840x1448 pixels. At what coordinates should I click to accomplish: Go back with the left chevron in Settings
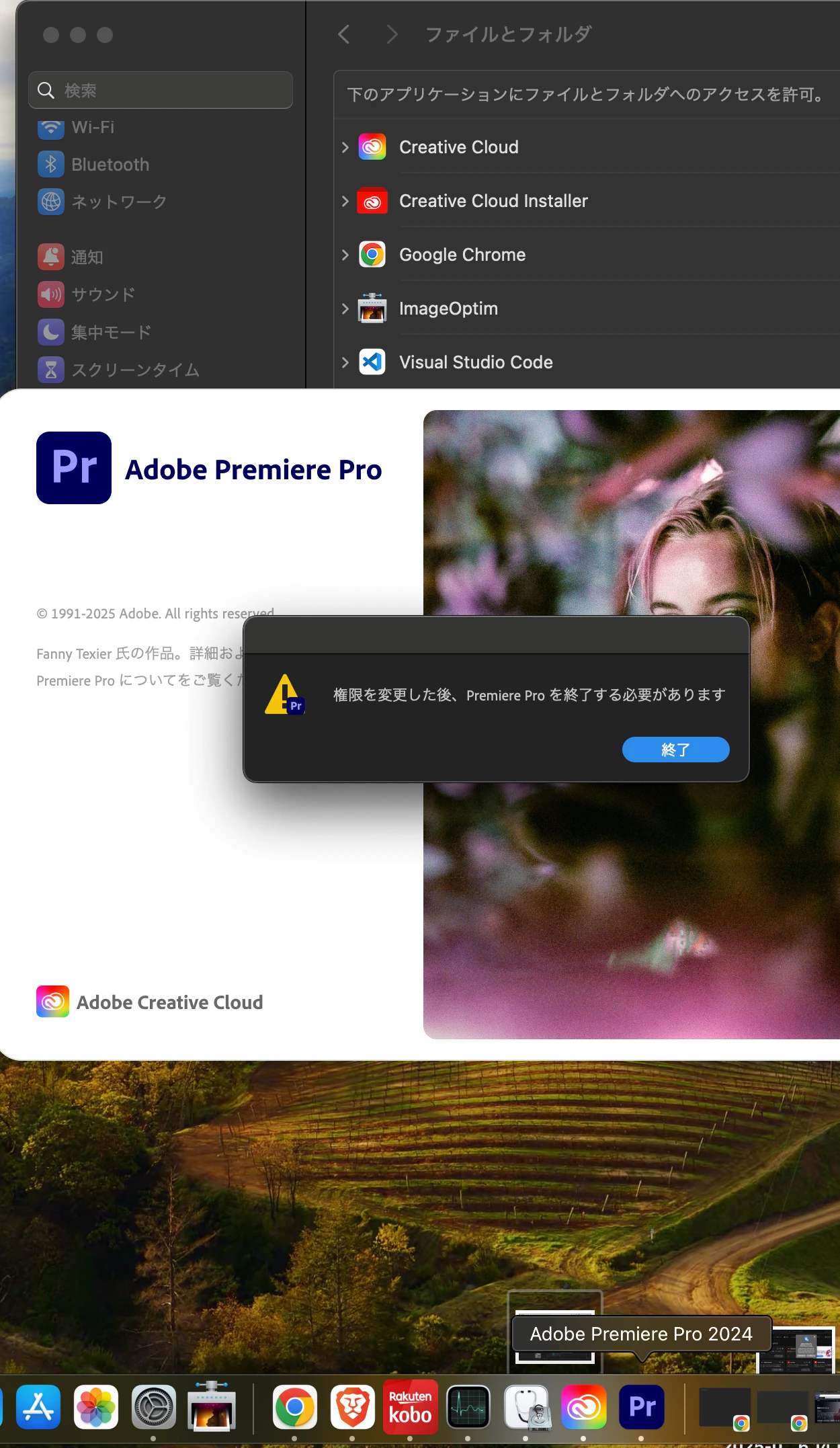[x=344, y=34]
